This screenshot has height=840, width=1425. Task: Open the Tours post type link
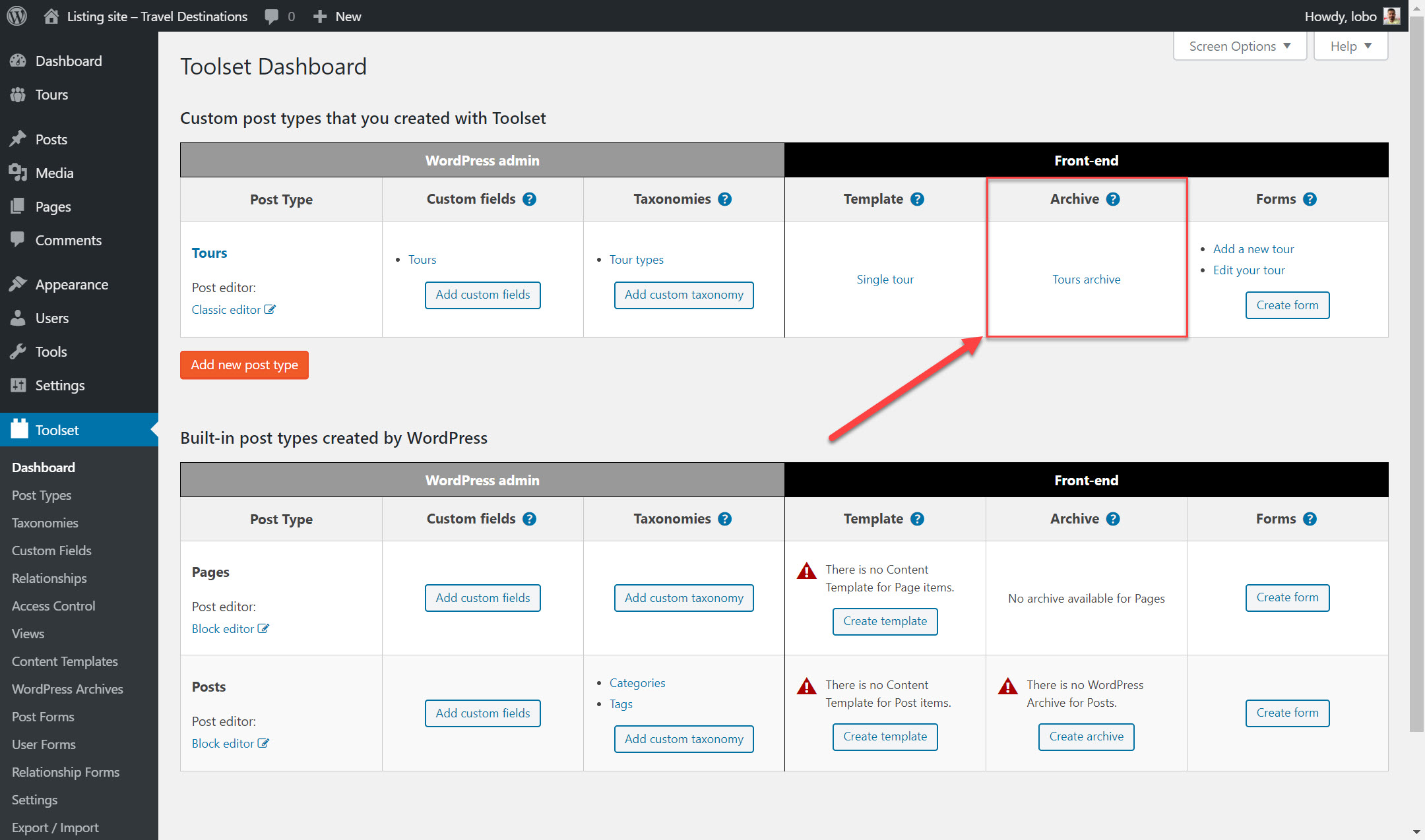point(209,253)
